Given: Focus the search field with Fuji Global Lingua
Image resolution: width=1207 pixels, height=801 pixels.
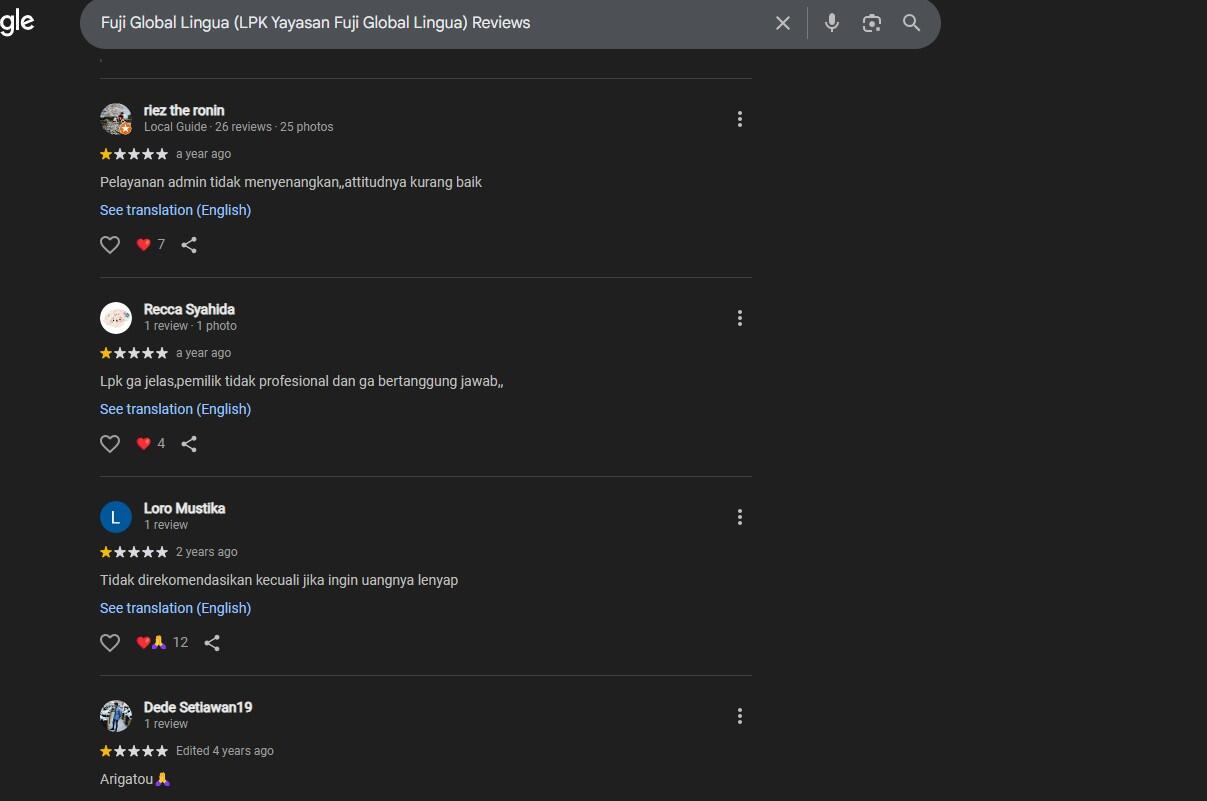Looking at the screenshot, I should (430, 23).
